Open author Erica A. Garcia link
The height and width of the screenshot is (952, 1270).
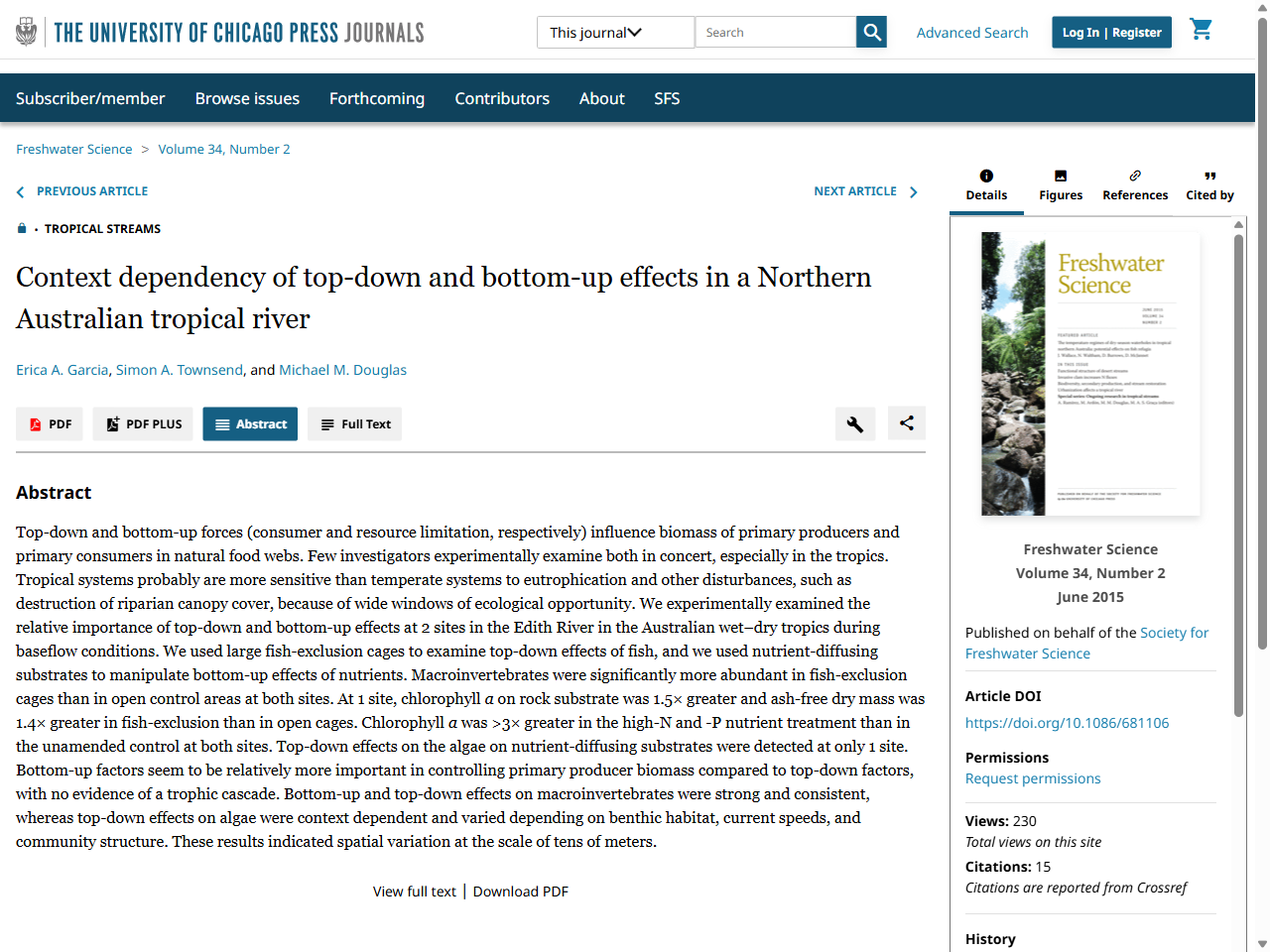pos(63,370)
